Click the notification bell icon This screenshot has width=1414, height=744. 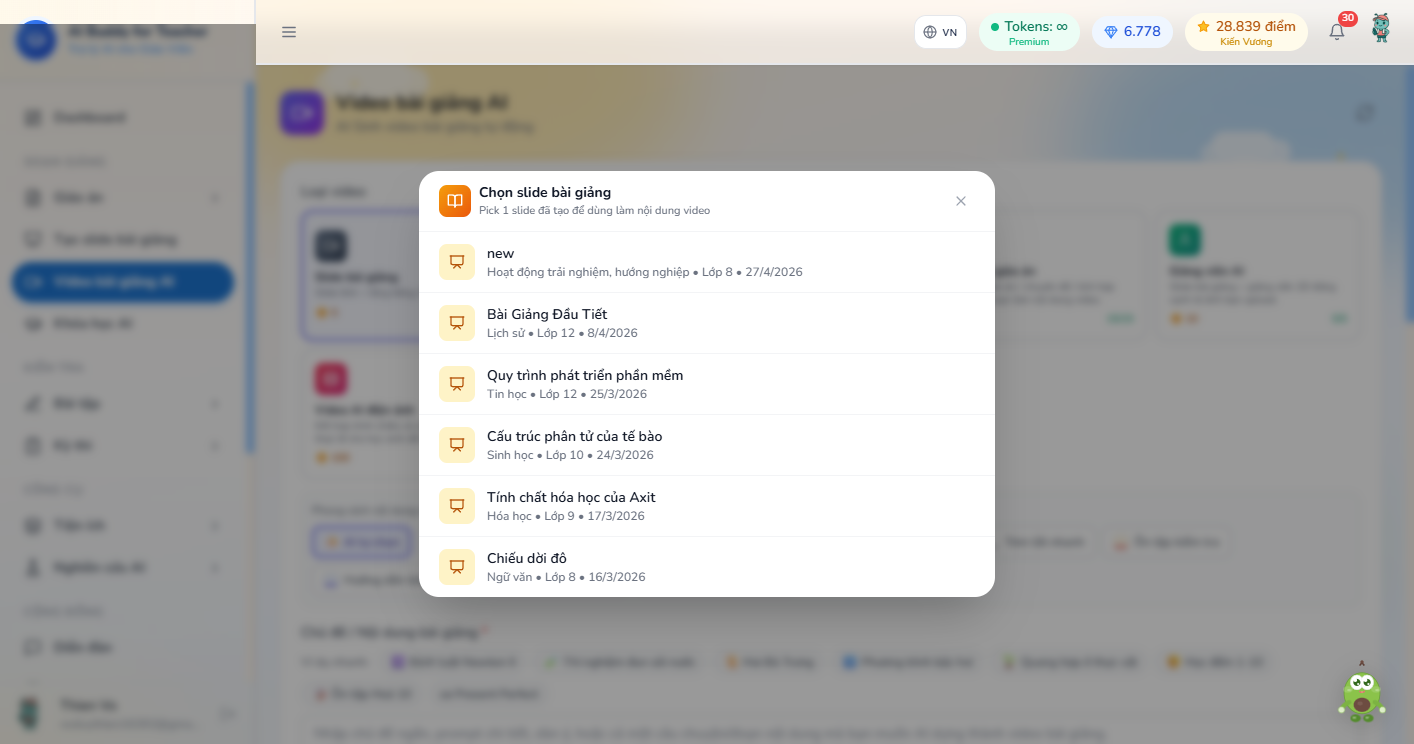(1337, 32)
